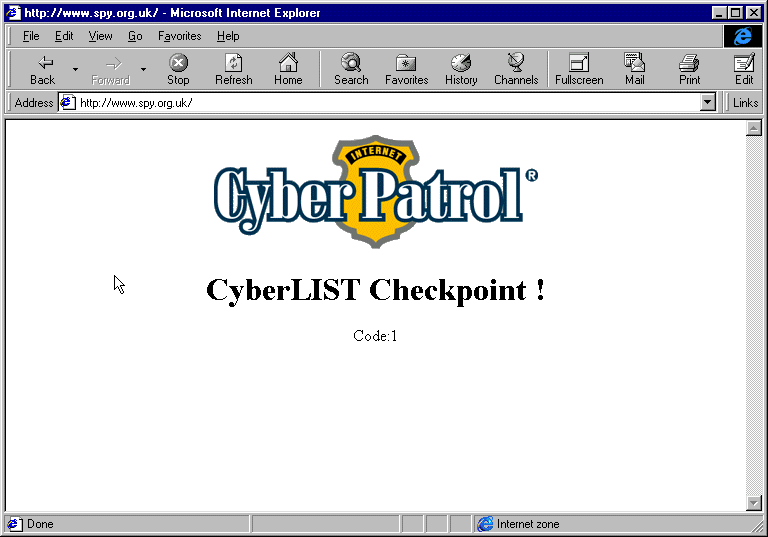
Task: Click the Code:1 text
Action: (375, 336)
